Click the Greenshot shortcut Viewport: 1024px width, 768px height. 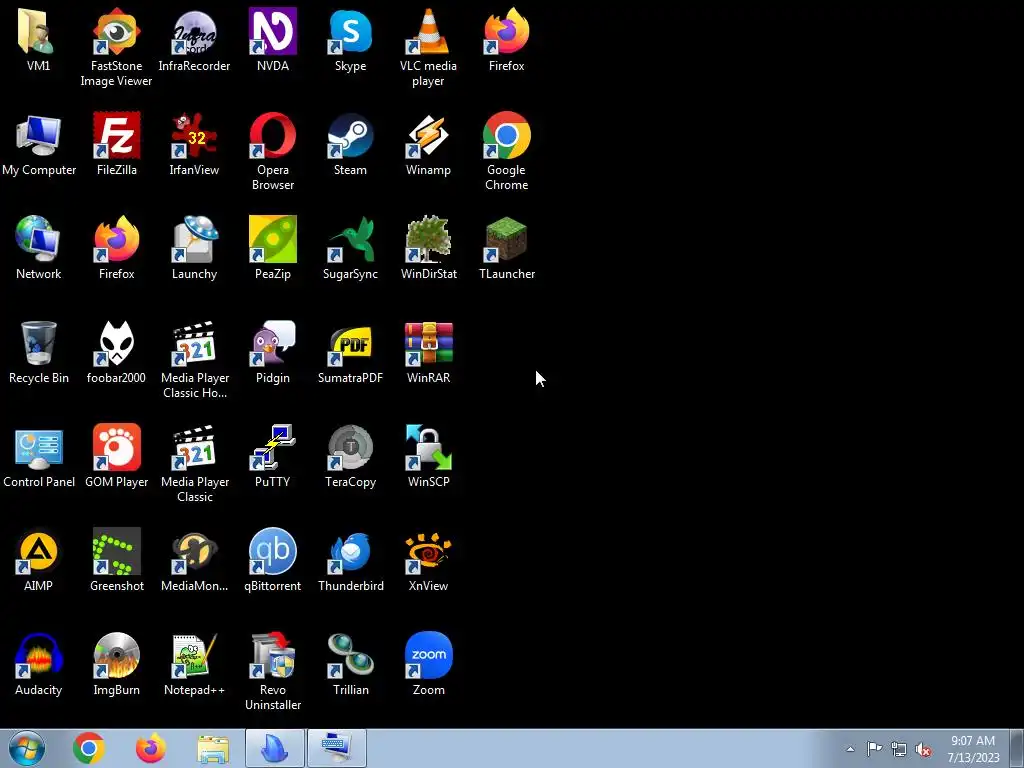tap(116, 551)
